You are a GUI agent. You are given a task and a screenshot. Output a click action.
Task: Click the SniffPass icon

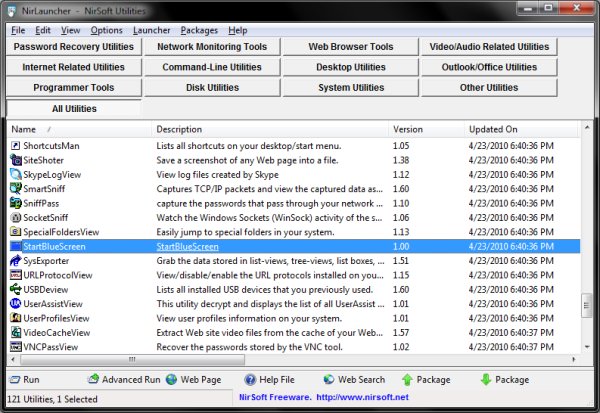pos(15,203)
